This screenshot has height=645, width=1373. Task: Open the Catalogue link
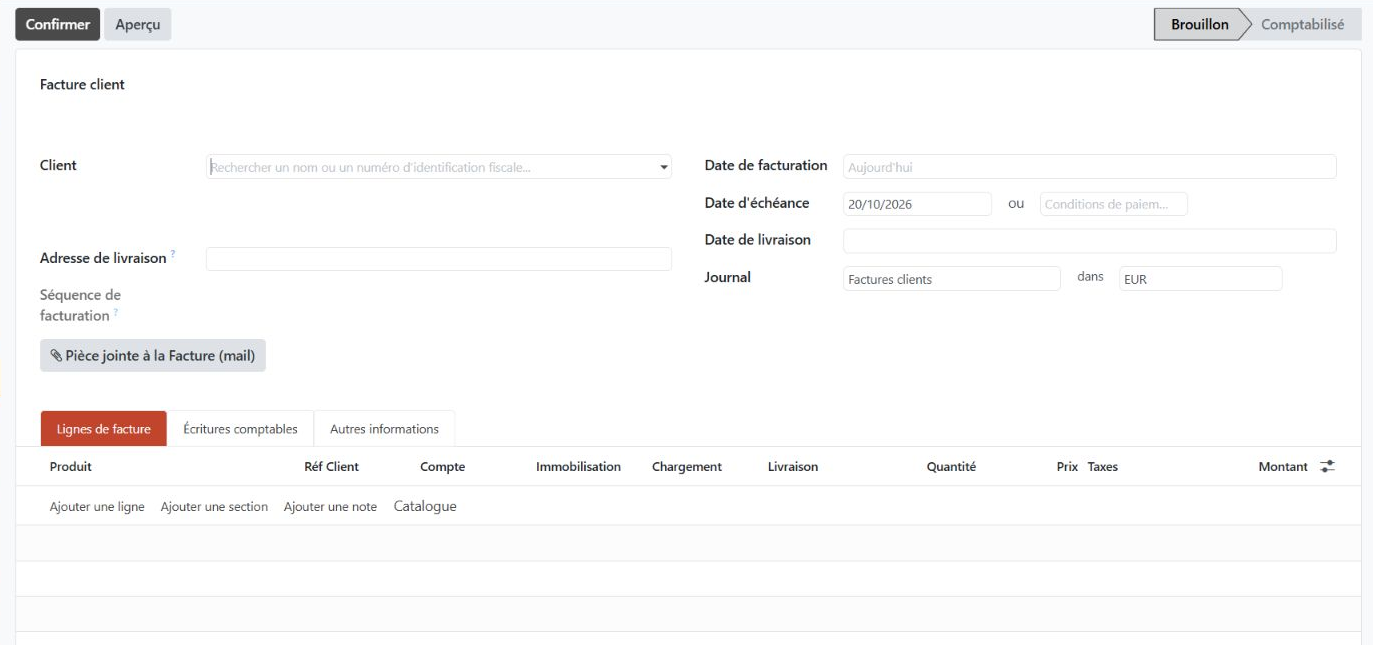click(x=425, y=506)
